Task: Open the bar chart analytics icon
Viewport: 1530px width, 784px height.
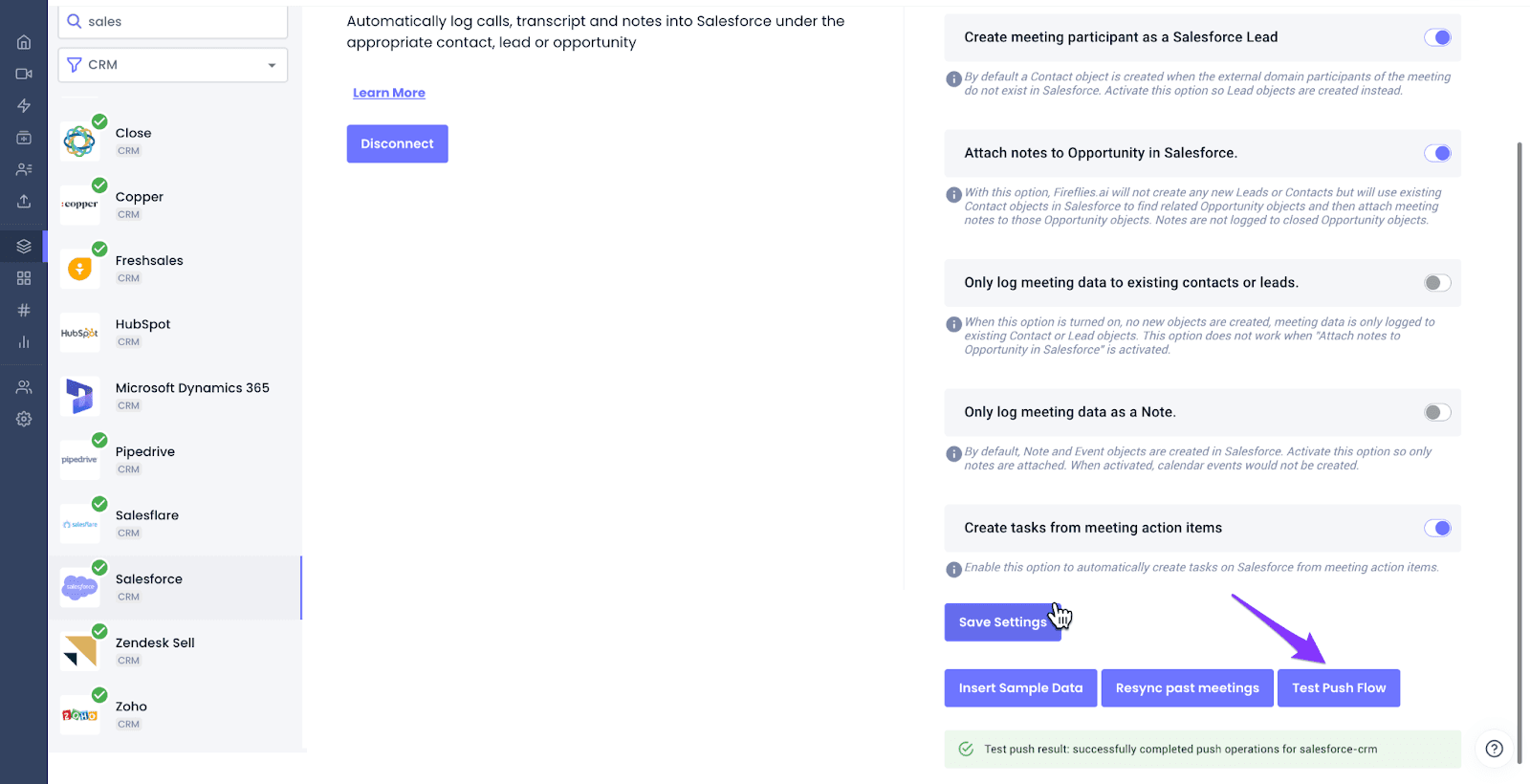Action: tap(24, 341)
